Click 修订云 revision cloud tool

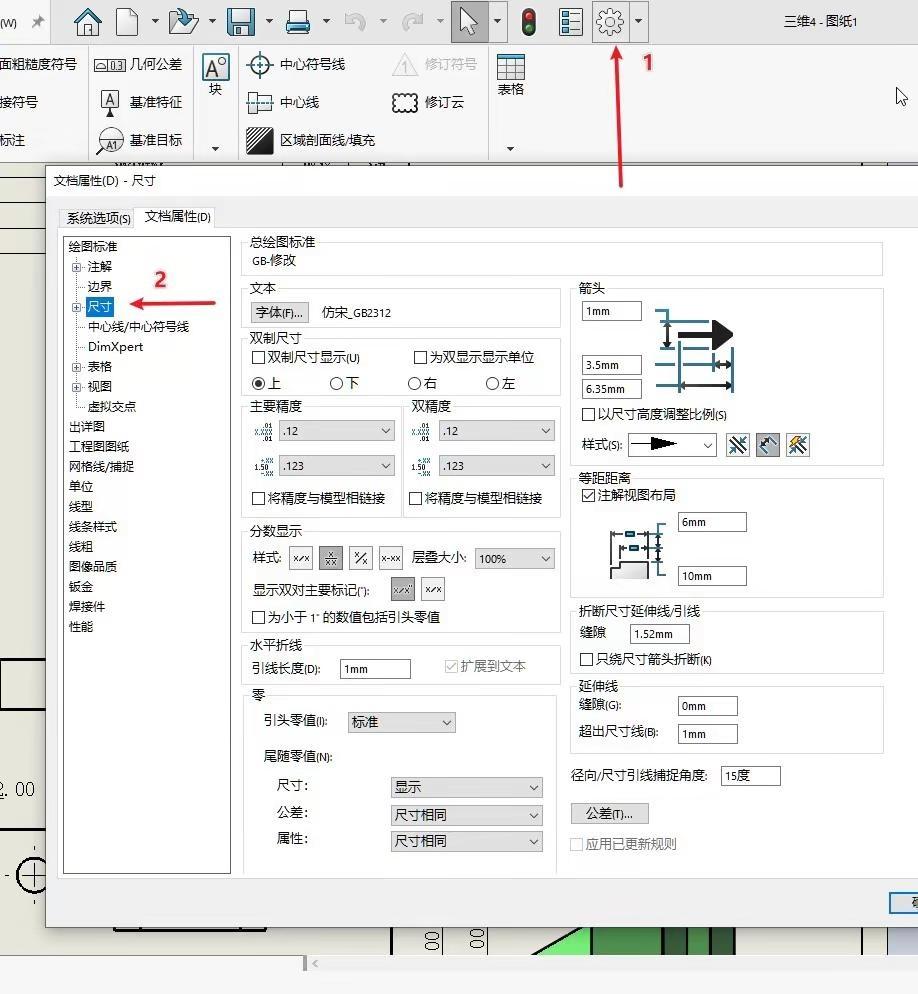click(428, 103)
